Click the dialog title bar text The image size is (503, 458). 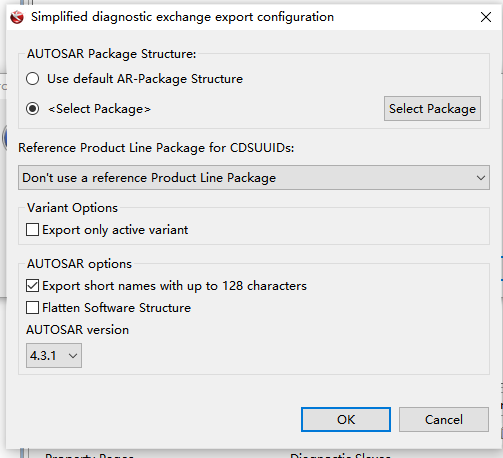pyautogui.click(x=182, y=17)
